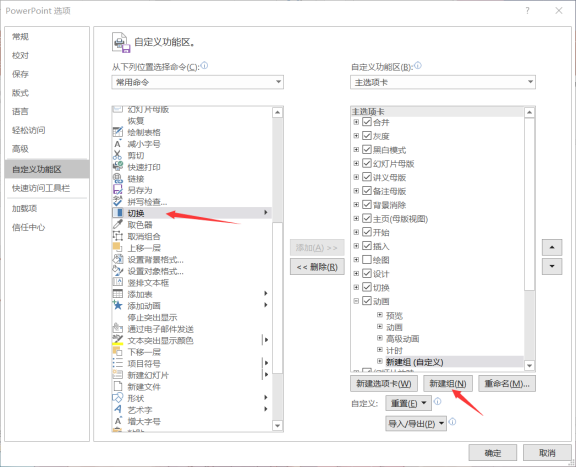Toggle the 插入 tab checkbox

tap(367, 246)
